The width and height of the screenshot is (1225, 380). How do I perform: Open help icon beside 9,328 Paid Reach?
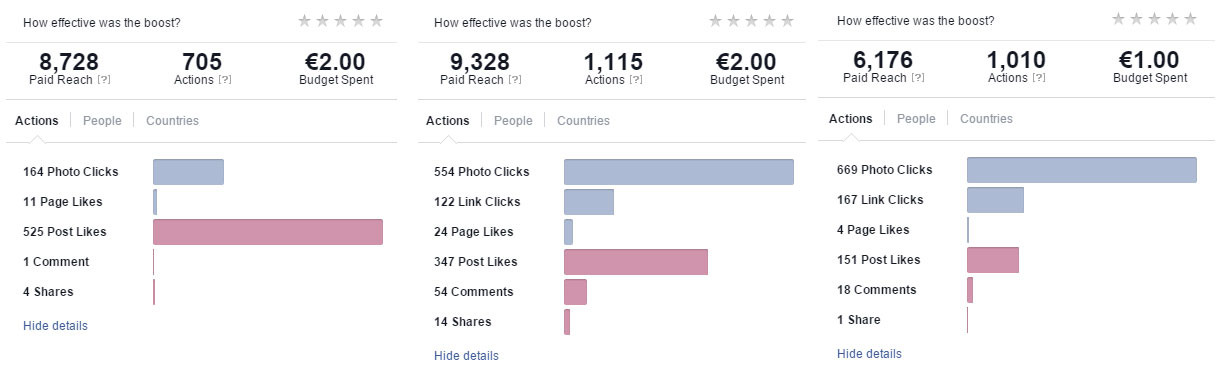[x=516, y=80]
